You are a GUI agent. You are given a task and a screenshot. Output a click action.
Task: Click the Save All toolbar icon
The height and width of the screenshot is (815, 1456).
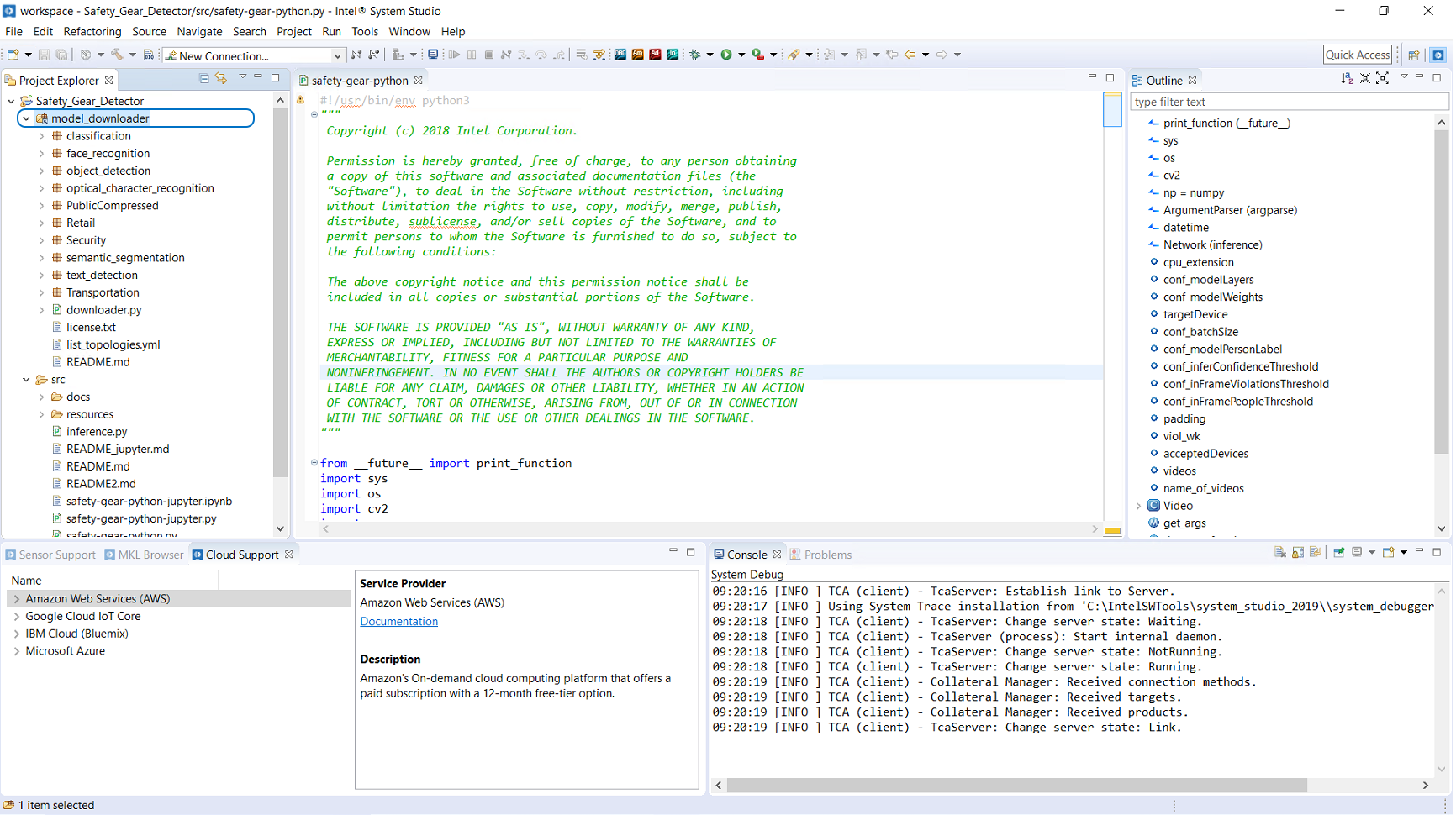tap(61, 55)
